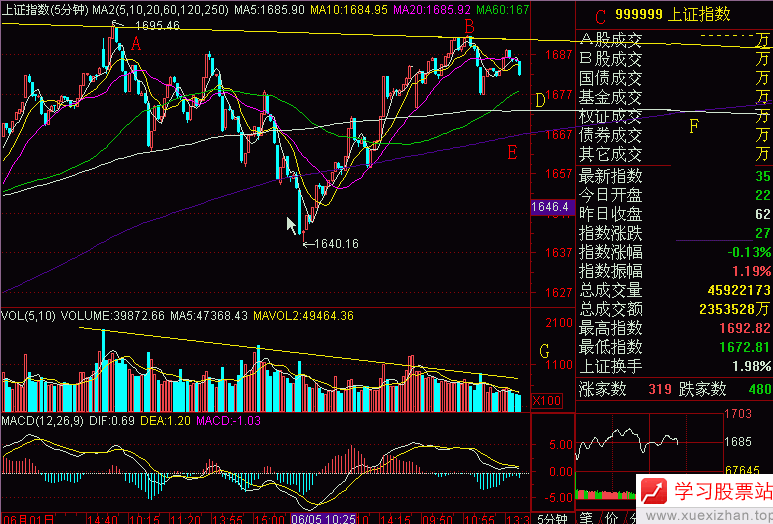Click the 1627 price axis label

tap(559, 292)
